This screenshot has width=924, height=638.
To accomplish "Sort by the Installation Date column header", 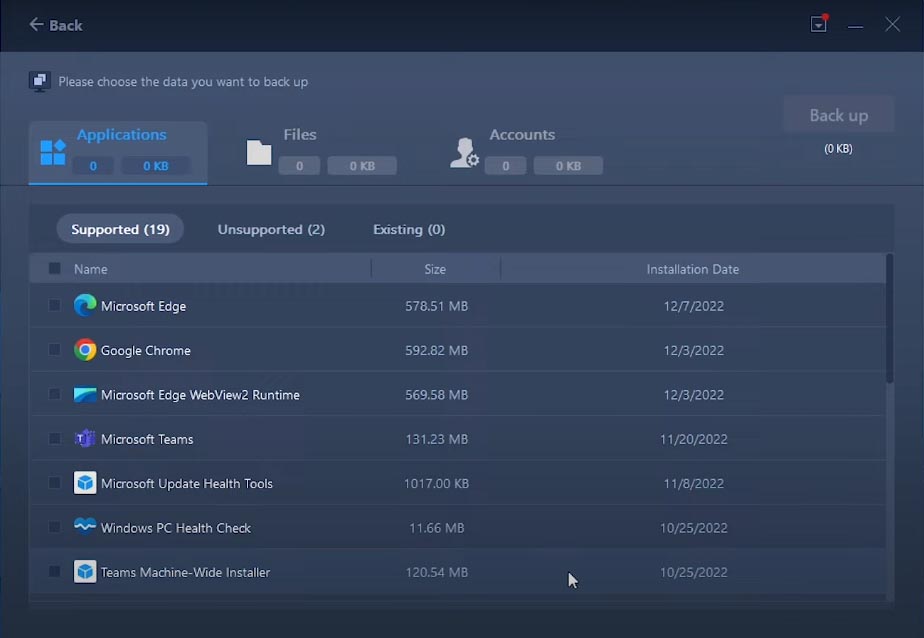I will pos(692,269).
